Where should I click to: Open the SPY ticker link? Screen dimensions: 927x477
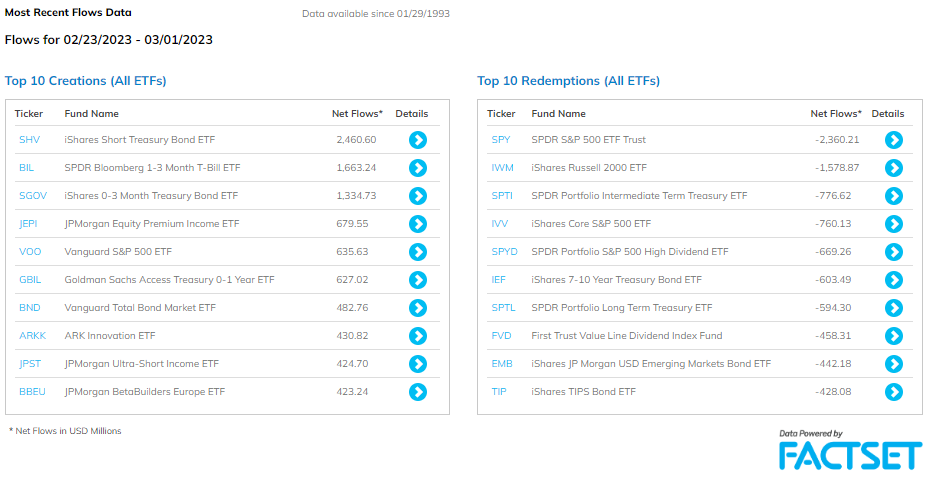pyautogui.click(x=501, y=140)
